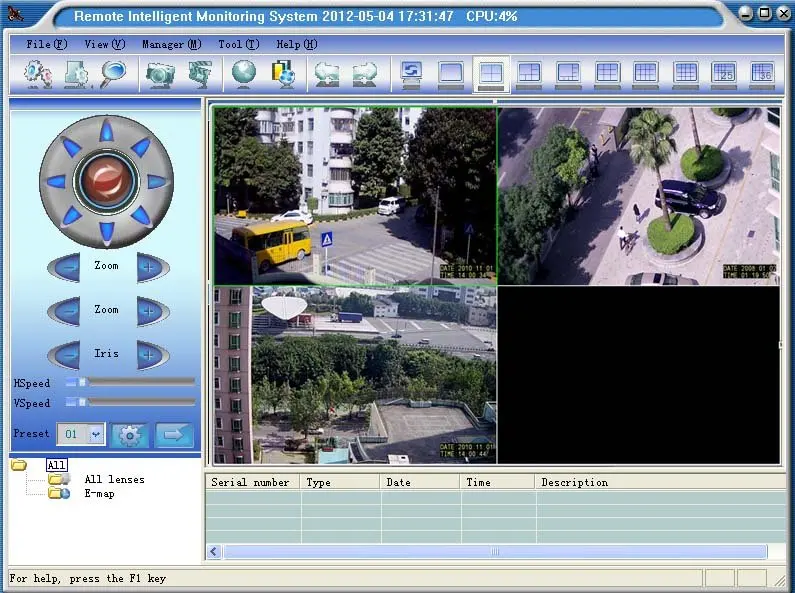Open the View menu
The height and width of the screenshot is (593, 795).
pyautogui.click(x=104, y=44)
